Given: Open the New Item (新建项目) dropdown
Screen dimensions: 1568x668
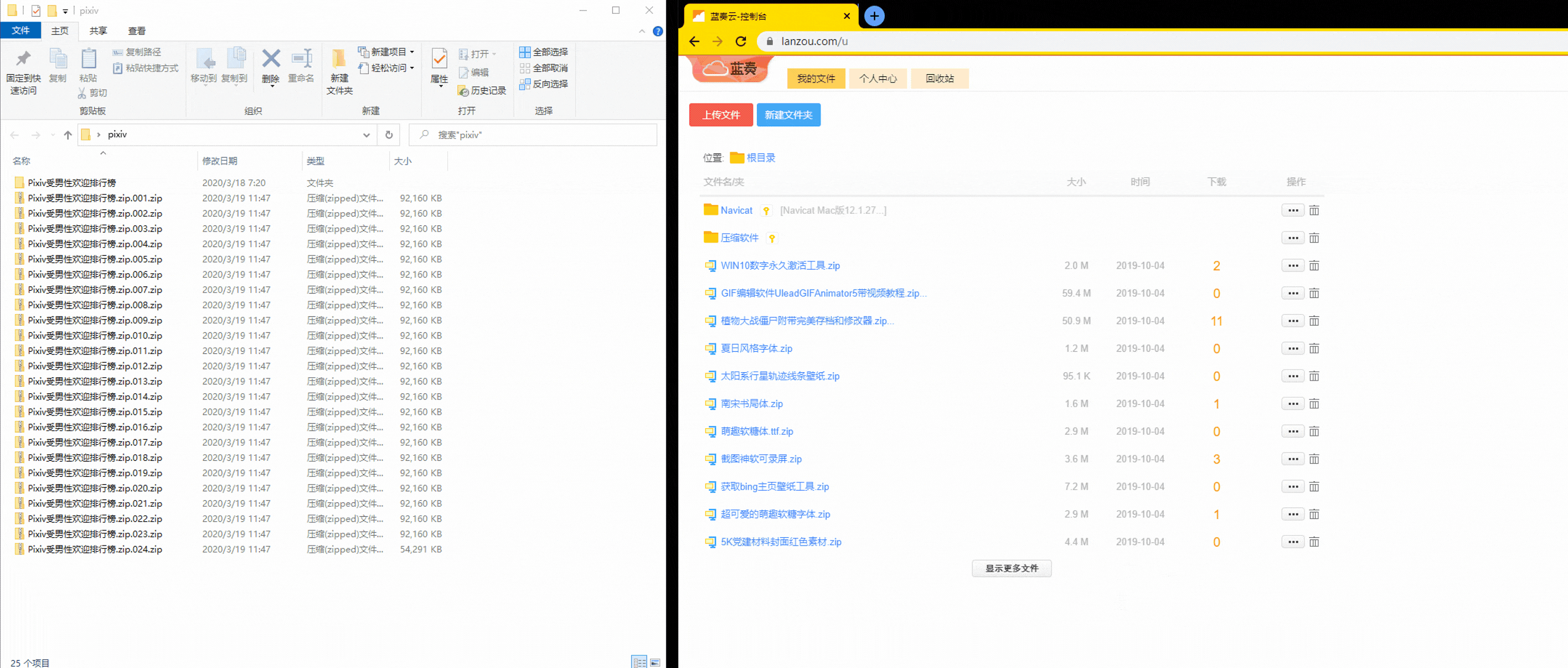Looking at the screenshot, I should coord(387,52).
